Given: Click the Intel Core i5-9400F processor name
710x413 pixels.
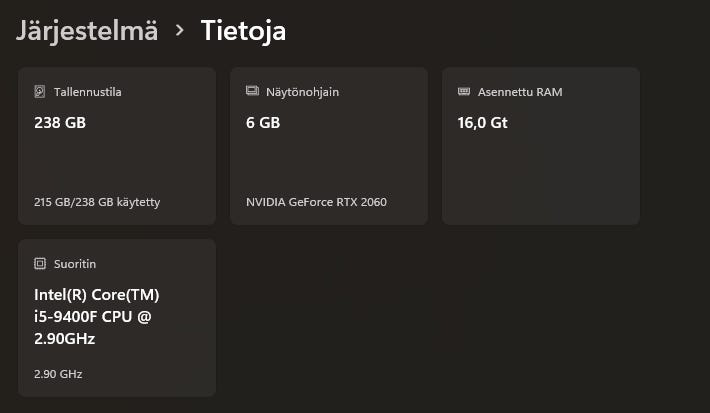Looking at the screenshot, I should click(x=96, y=317).
